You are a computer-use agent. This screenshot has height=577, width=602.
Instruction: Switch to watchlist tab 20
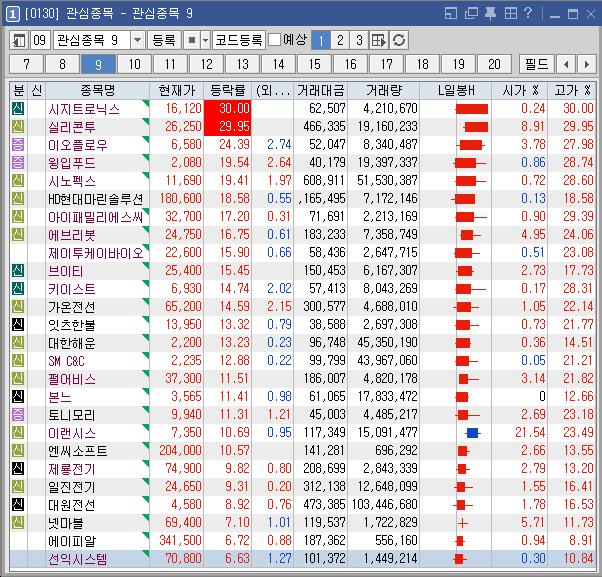(494, 64)
